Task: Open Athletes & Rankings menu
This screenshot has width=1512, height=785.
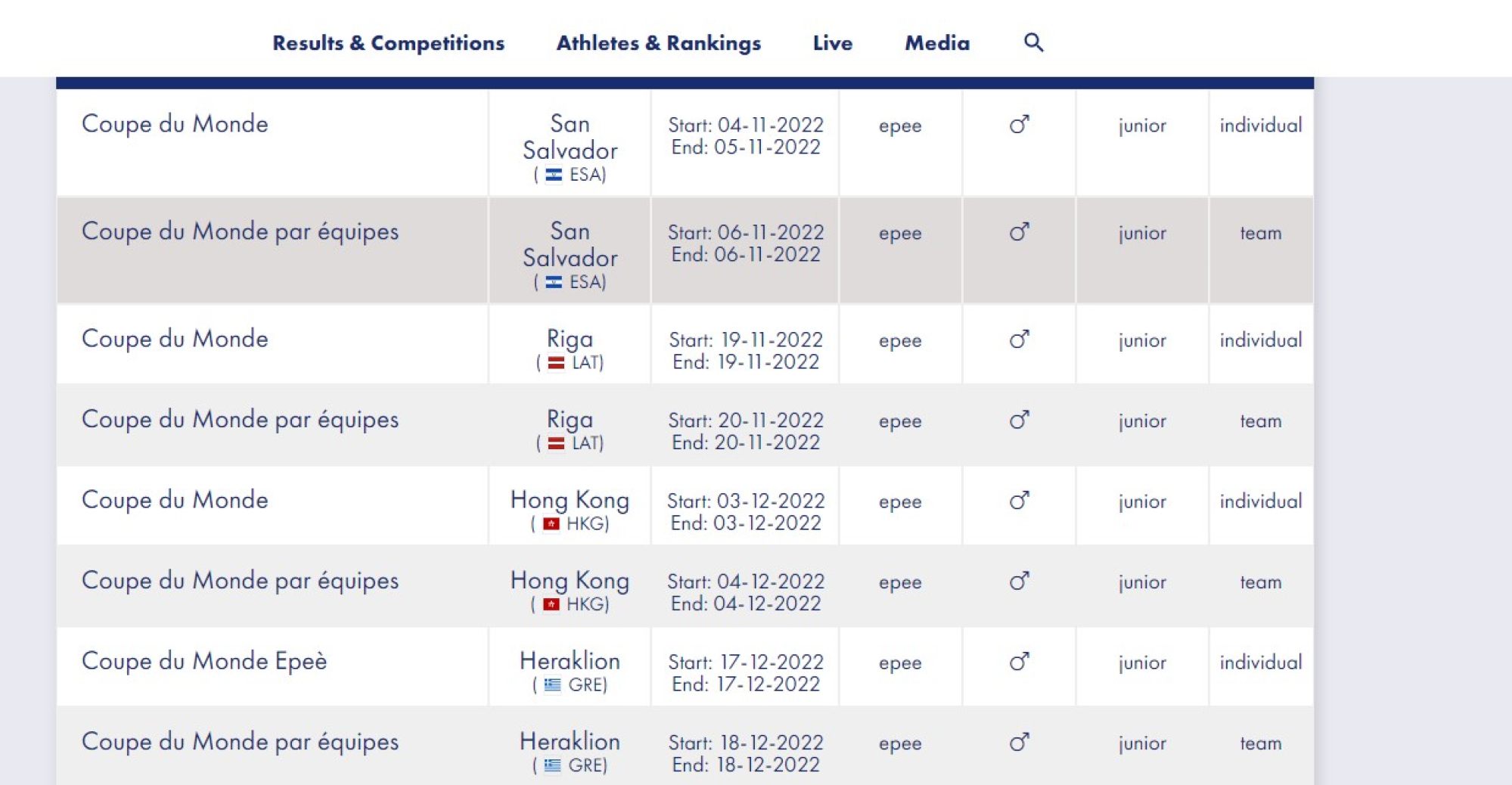Action: pos(659,43)
